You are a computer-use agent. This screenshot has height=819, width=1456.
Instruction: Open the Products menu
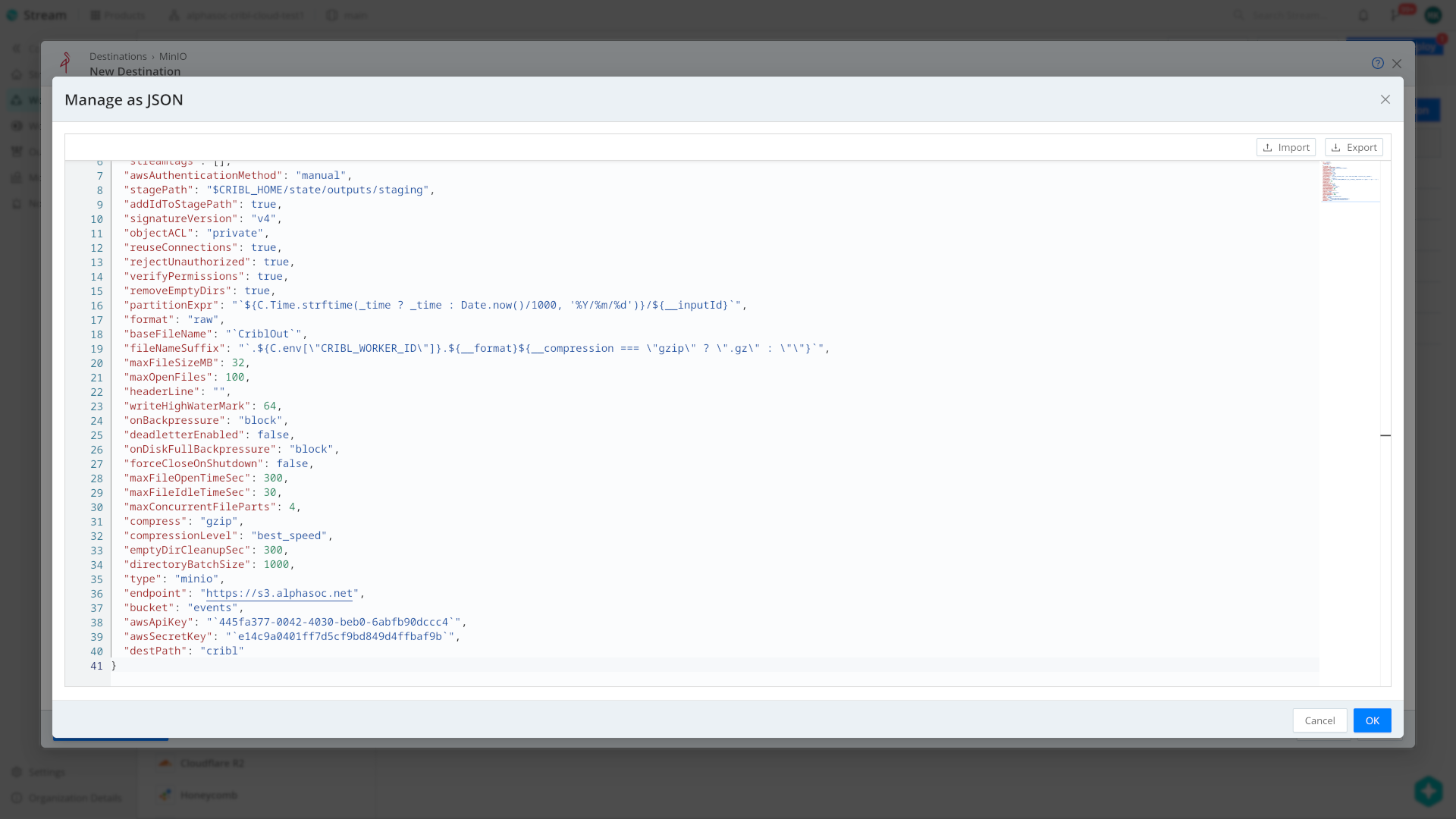pos(117,15)
